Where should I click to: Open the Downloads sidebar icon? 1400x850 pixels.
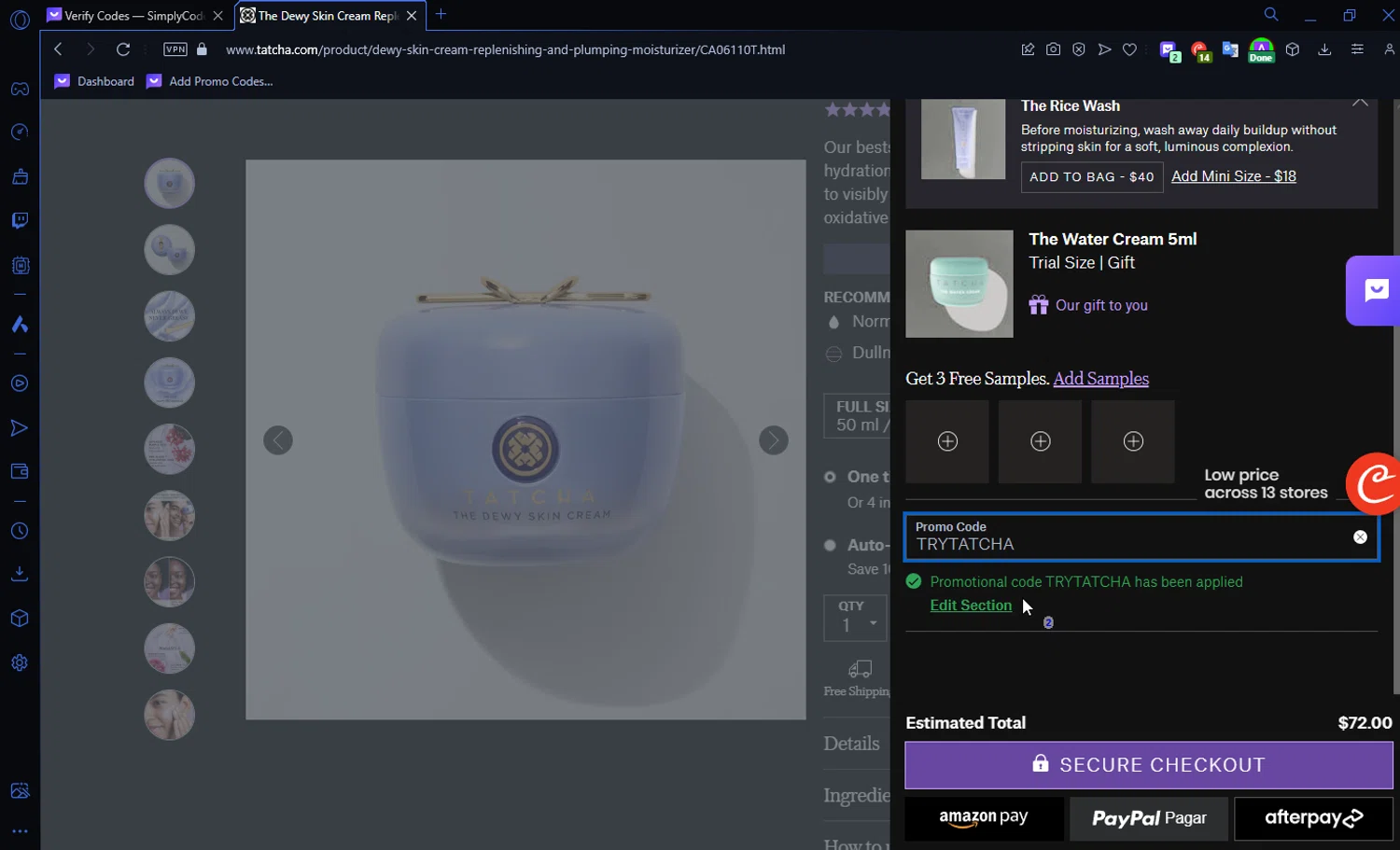(20, 574)
